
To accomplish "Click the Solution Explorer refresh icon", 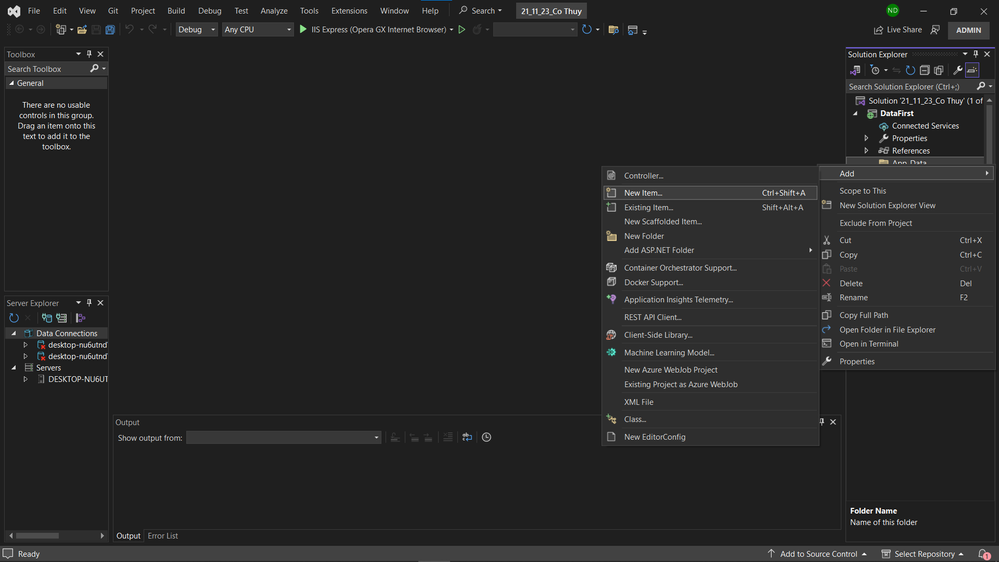I will coord(910,70).
